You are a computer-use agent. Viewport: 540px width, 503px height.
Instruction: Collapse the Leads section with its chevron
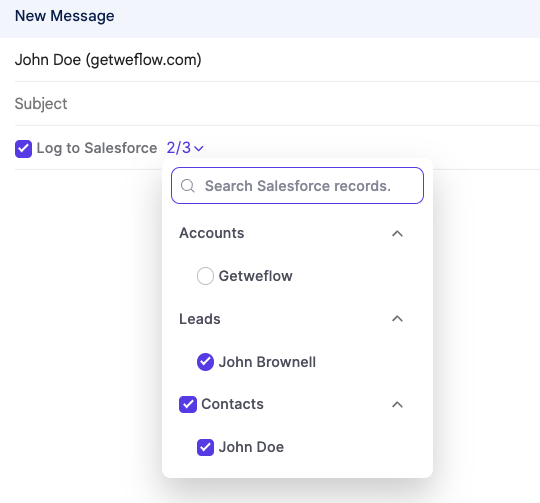tap(397, 319)
